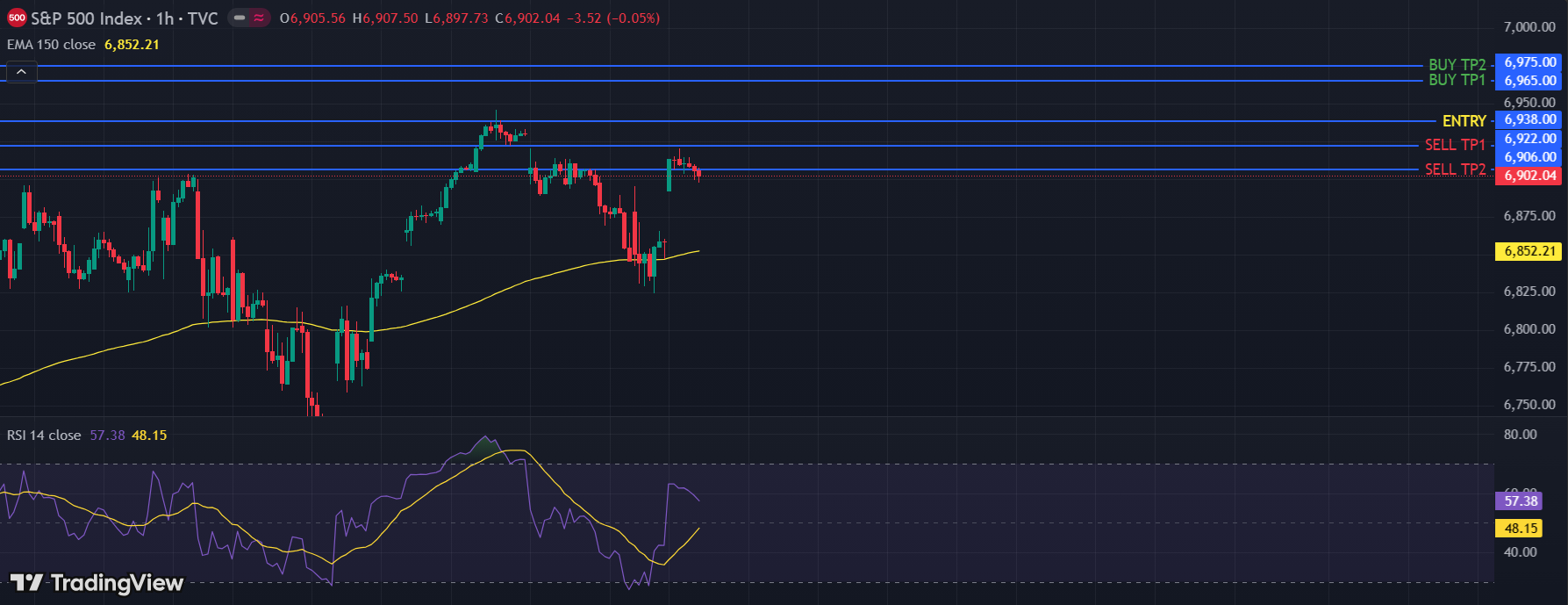Click the 6,975.00 price axis tag

click(1529, 62)
